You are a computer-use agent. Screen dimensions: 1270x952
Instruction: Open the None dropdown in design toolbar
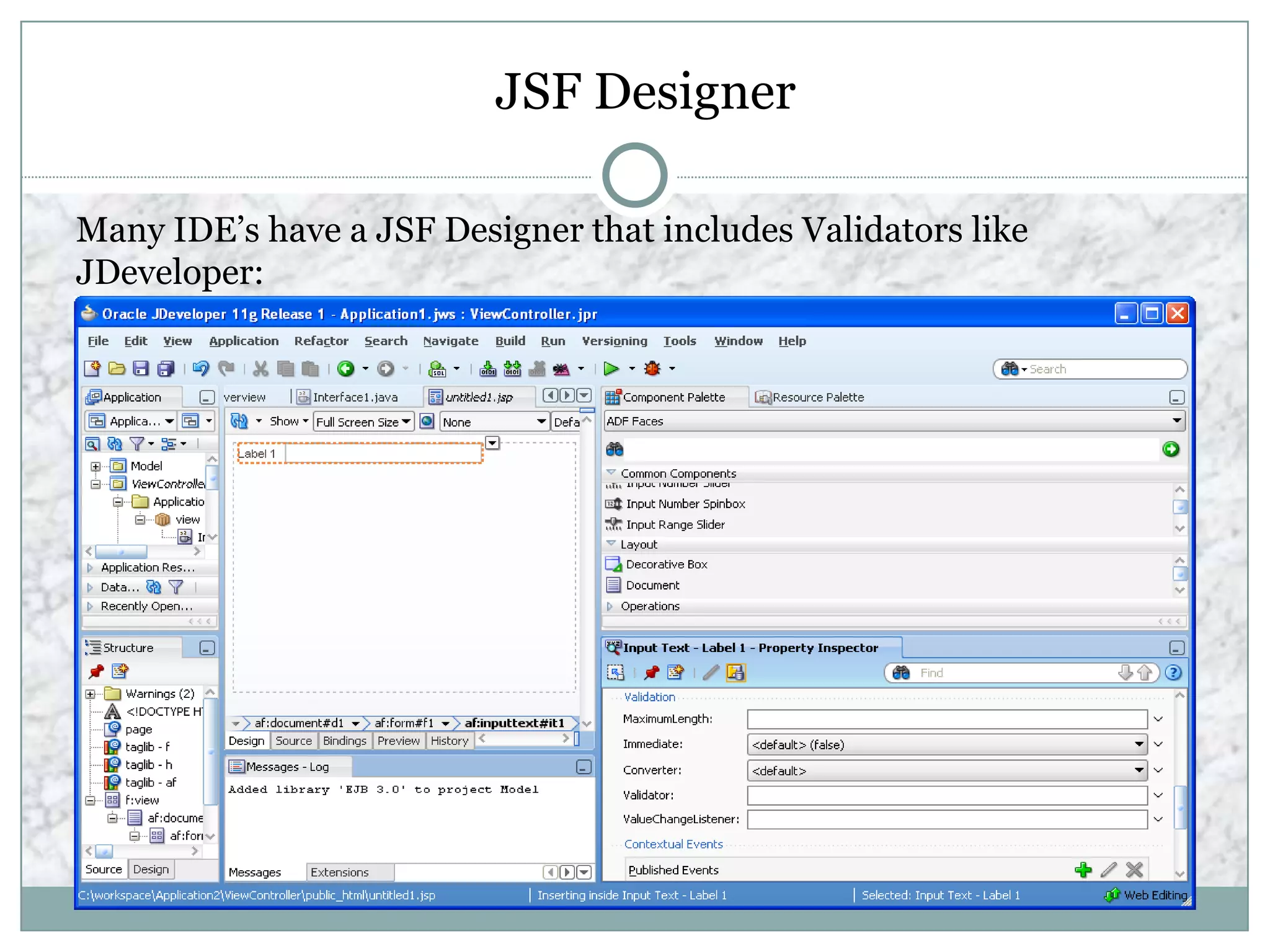click(x=494, y=422)
